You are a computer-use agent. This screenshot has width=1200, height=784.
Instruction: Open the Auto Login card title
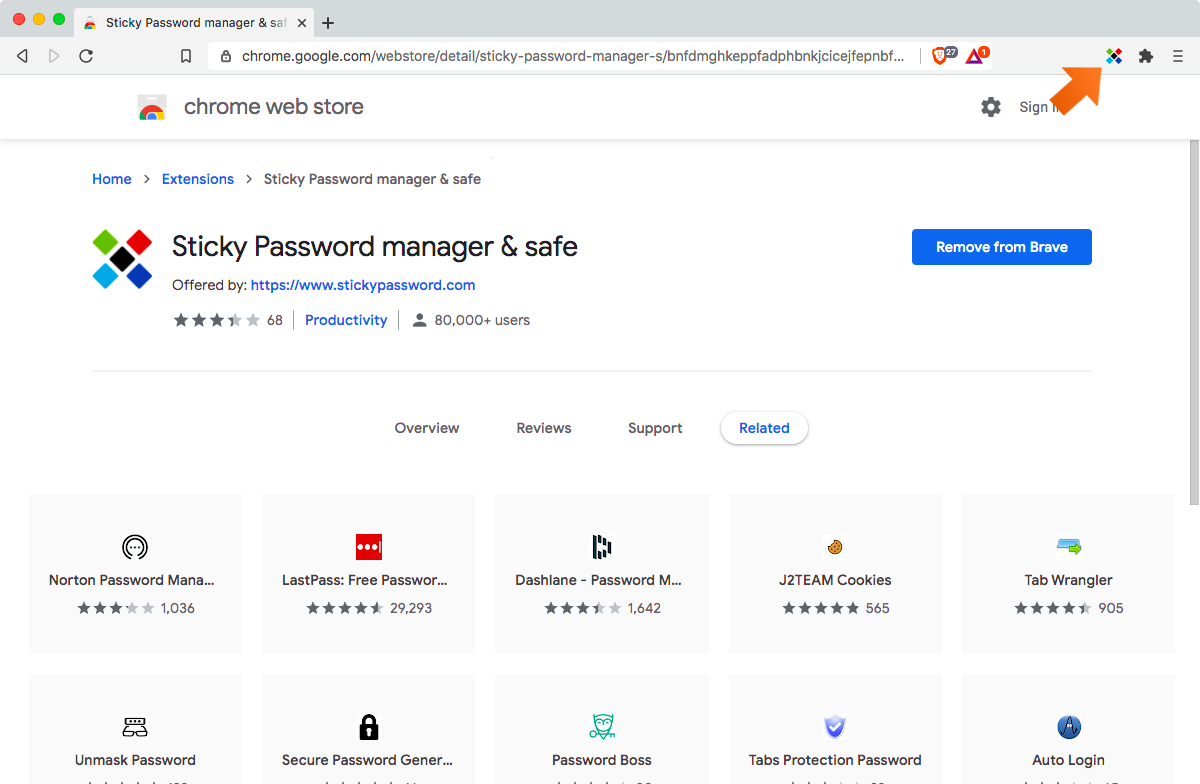[1068, 760]
